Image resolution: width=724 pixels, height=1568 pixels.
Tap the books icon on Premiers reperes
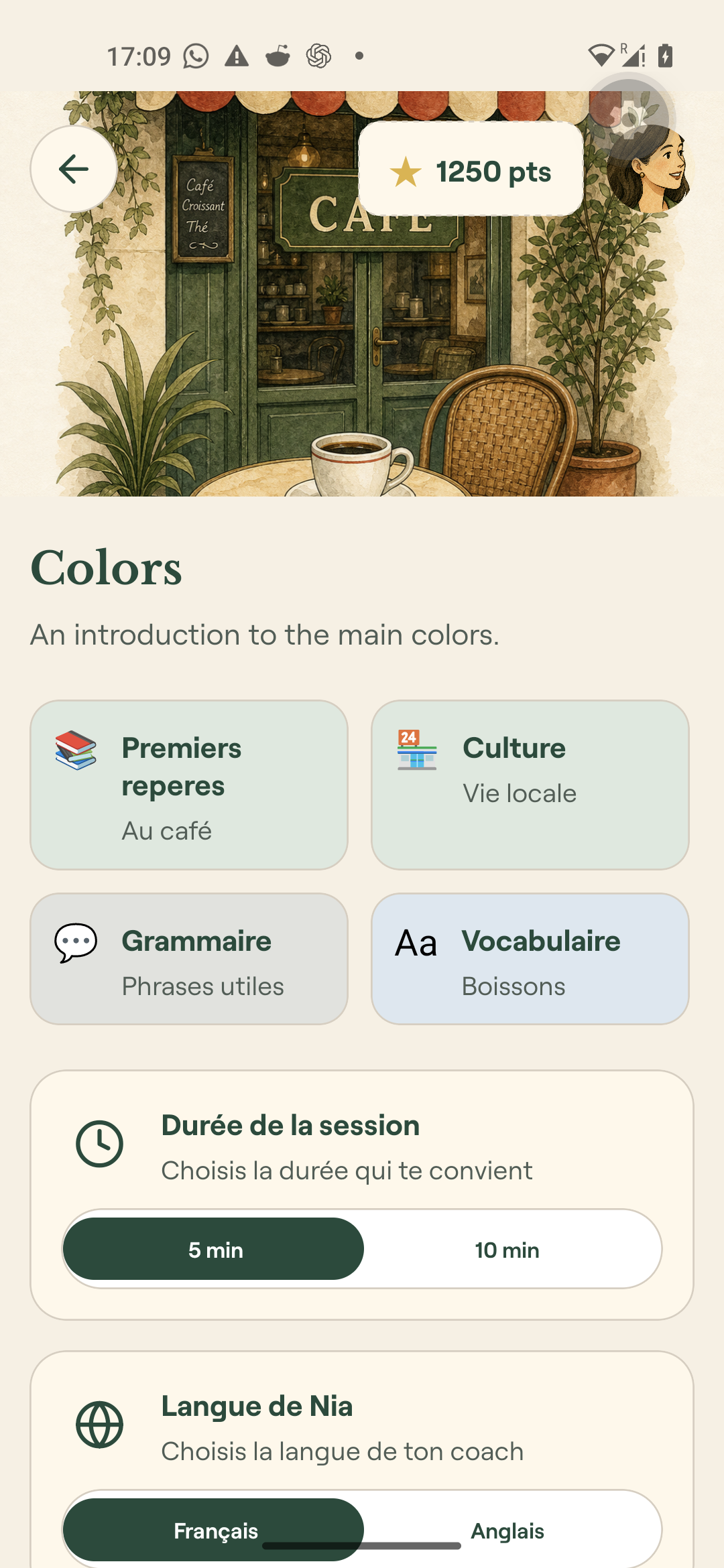click(76, 750)
